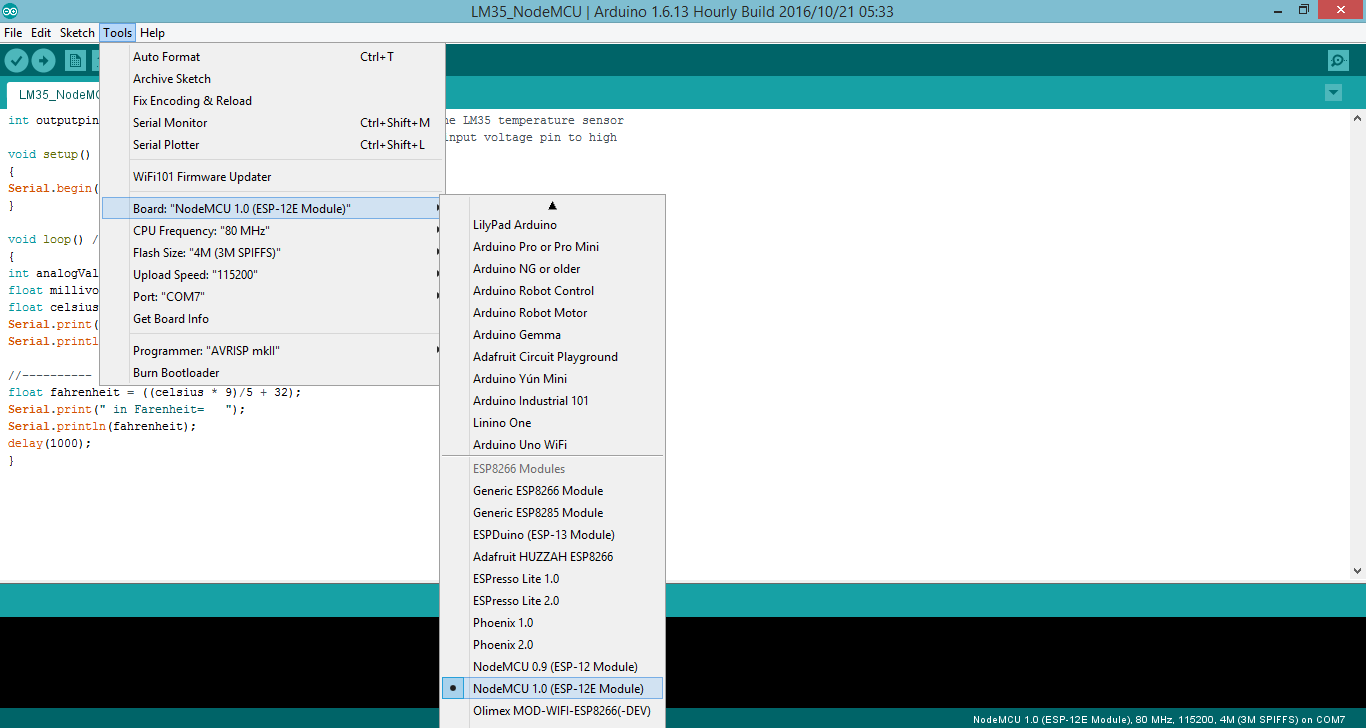The width and height of the screenshot is (1366, 728).
Task: Open the Help menu
Action: coord(152,33)
